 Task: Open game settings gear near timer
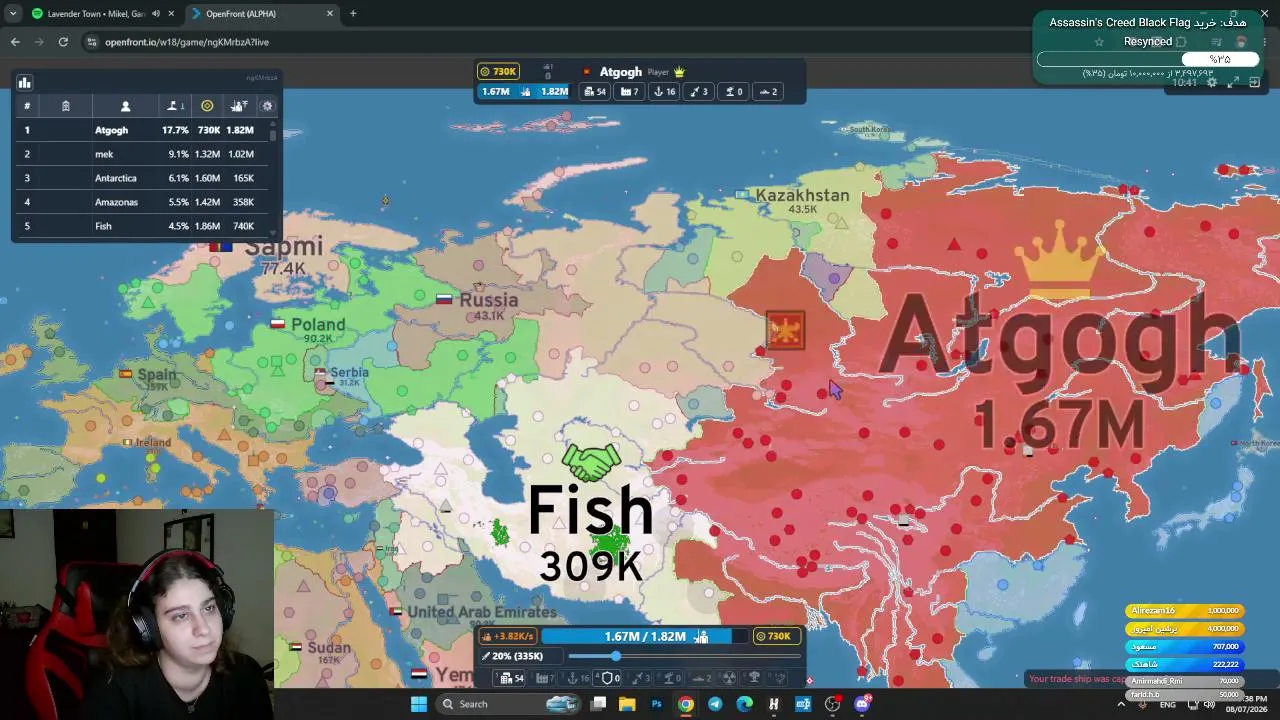tap(1212, 82)
